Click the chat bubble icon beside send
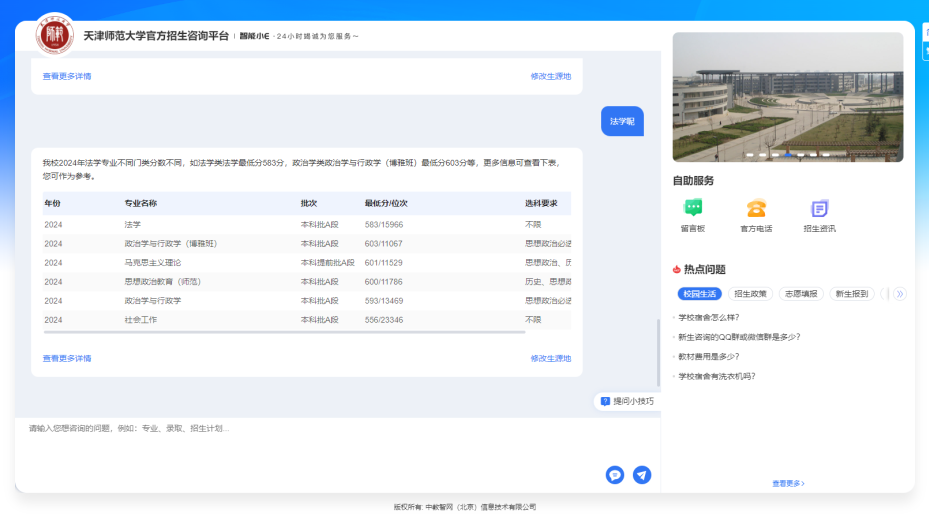 615,475
